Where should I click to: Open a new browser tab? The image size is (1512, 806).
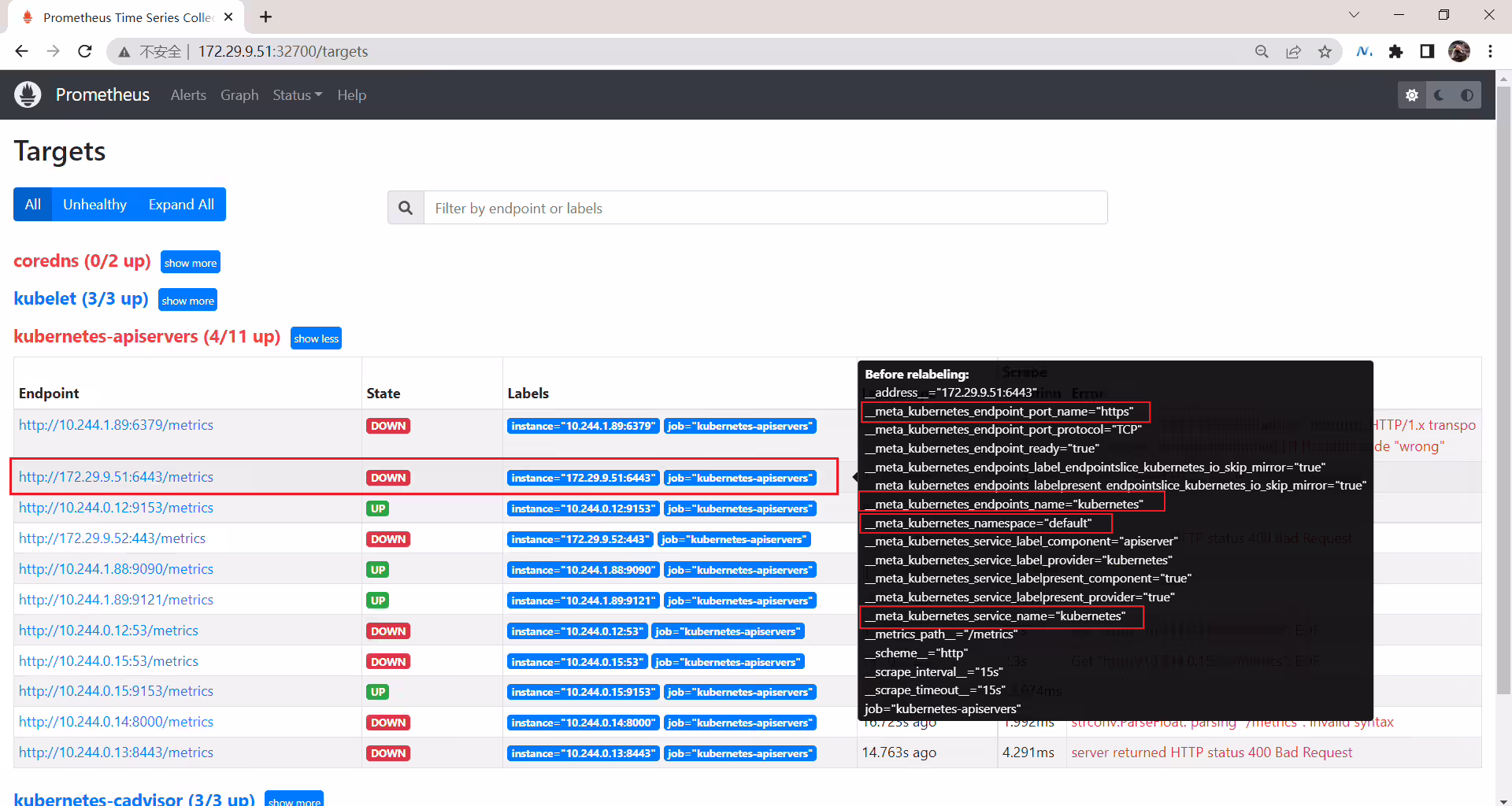pos(265,17)
